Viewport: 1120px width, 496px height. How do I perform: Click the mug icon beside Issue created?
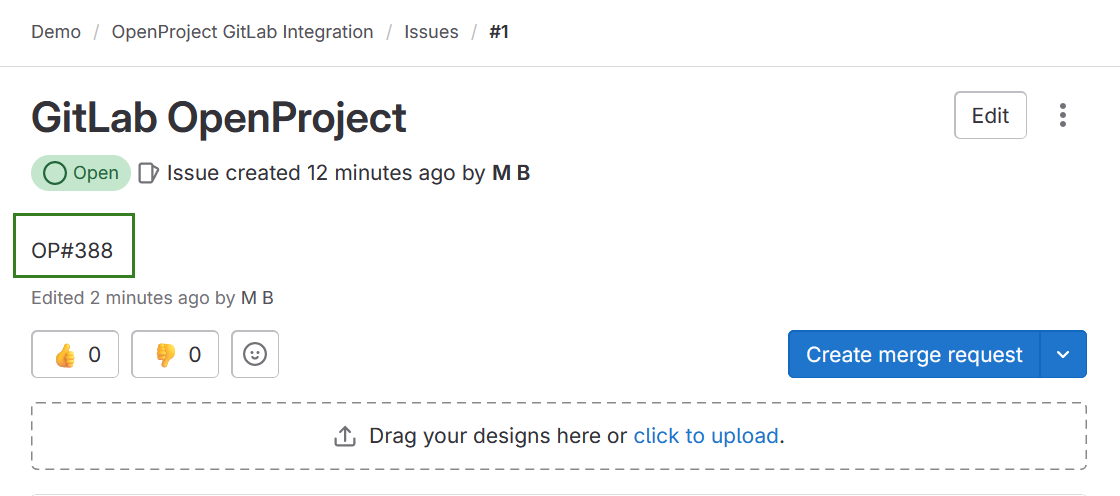pyautogui.click(x=148, y=173)
